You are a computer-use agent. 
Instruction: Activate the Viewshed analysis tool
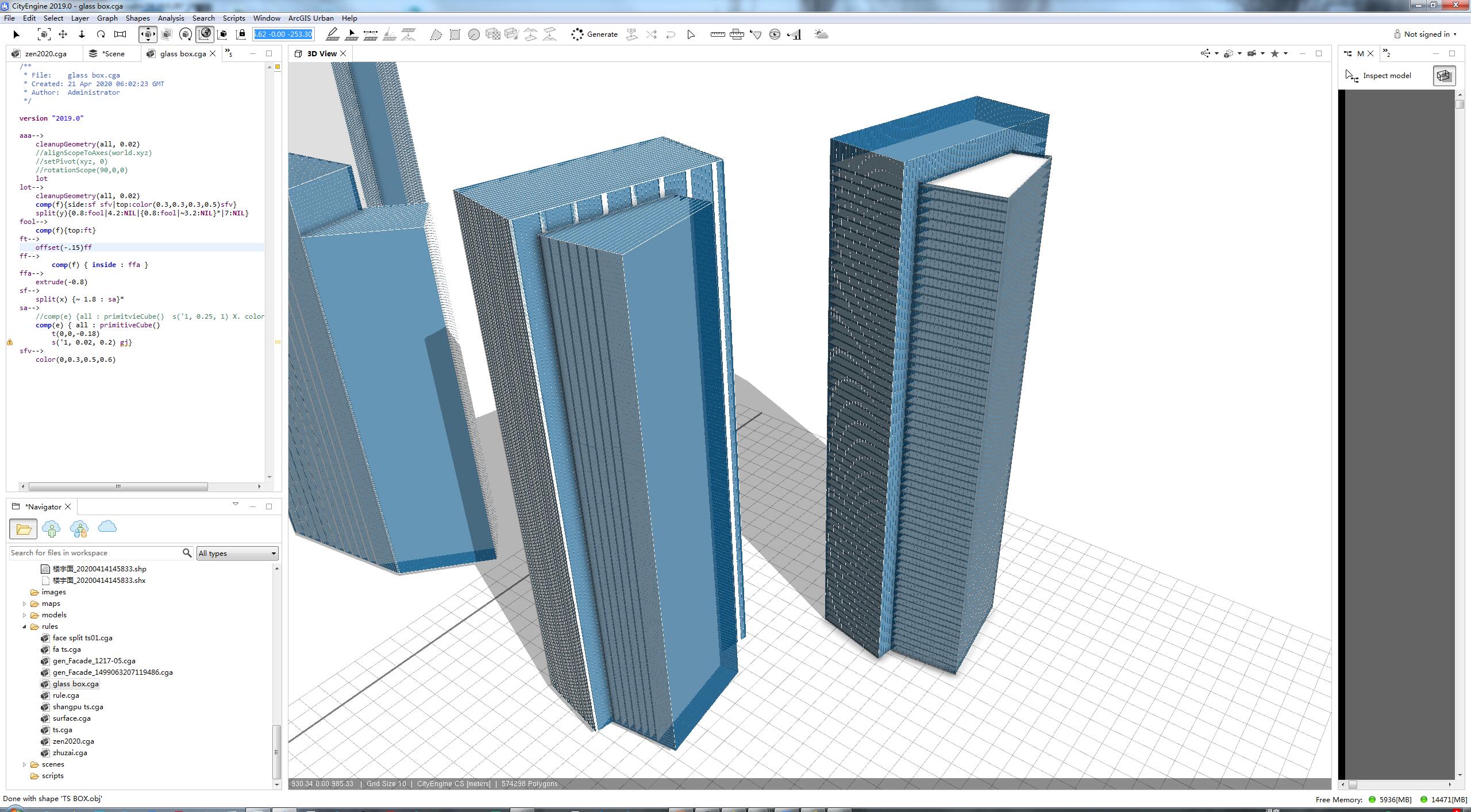pyautogui.click(x=756, y=34)
